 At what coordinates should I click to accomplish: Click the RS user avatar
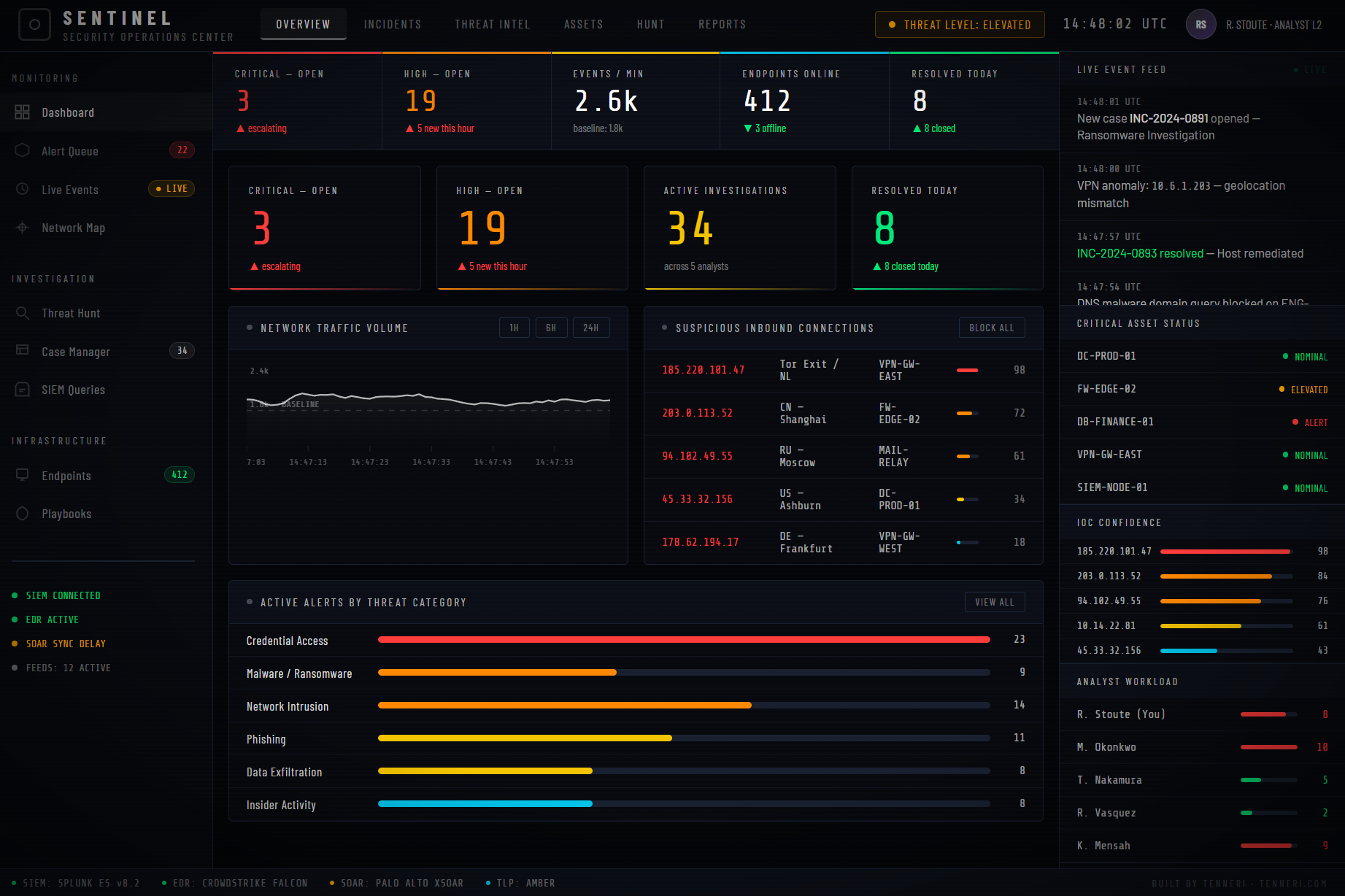pos(1201,25)
